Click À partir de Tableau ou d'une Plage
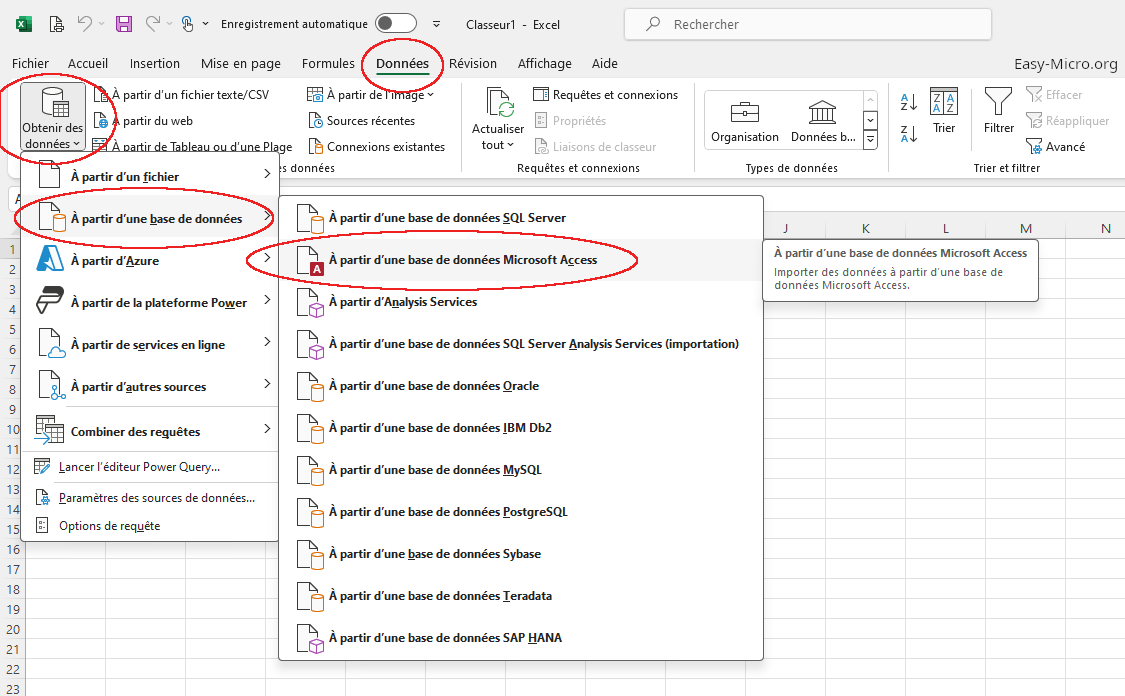The image size is (1125, 696). tap(192, 146)
